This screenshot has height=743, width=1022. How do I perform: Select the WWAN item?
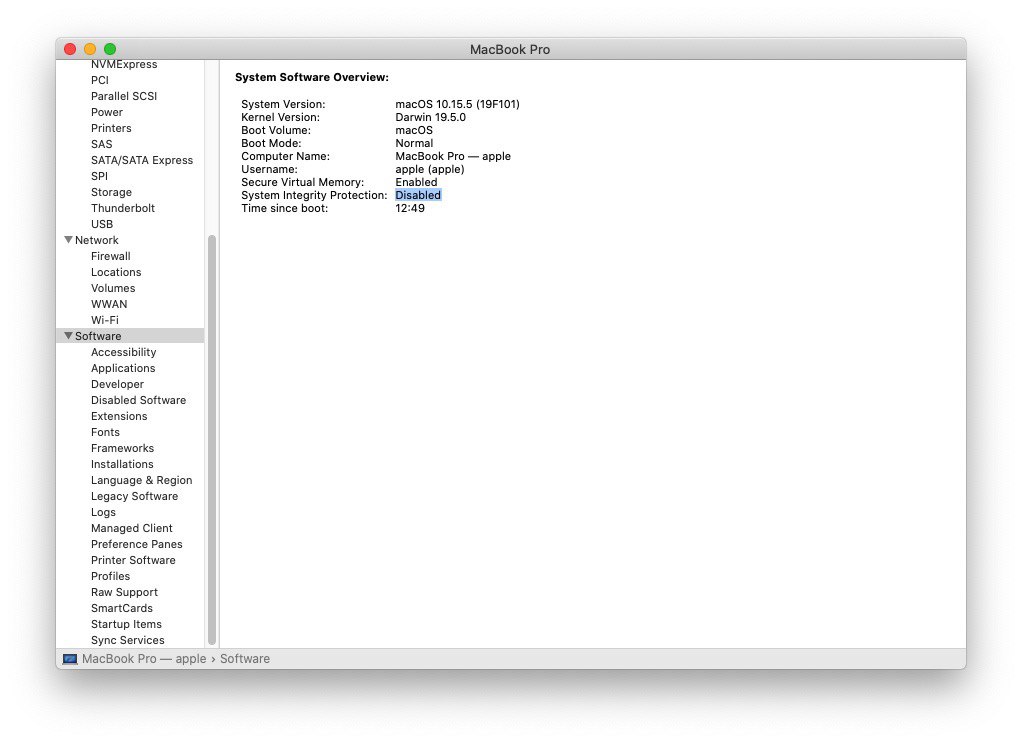point(109,304)
